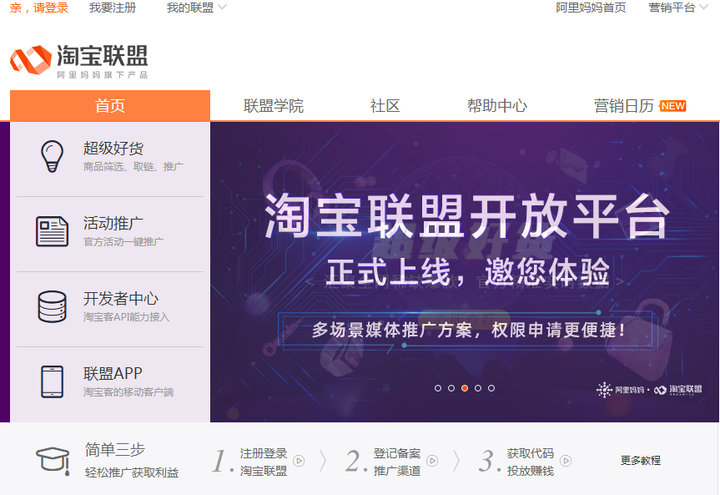Open the 帮助中心 tab
This screenshot has width=720, height=495.
point(497,106)
